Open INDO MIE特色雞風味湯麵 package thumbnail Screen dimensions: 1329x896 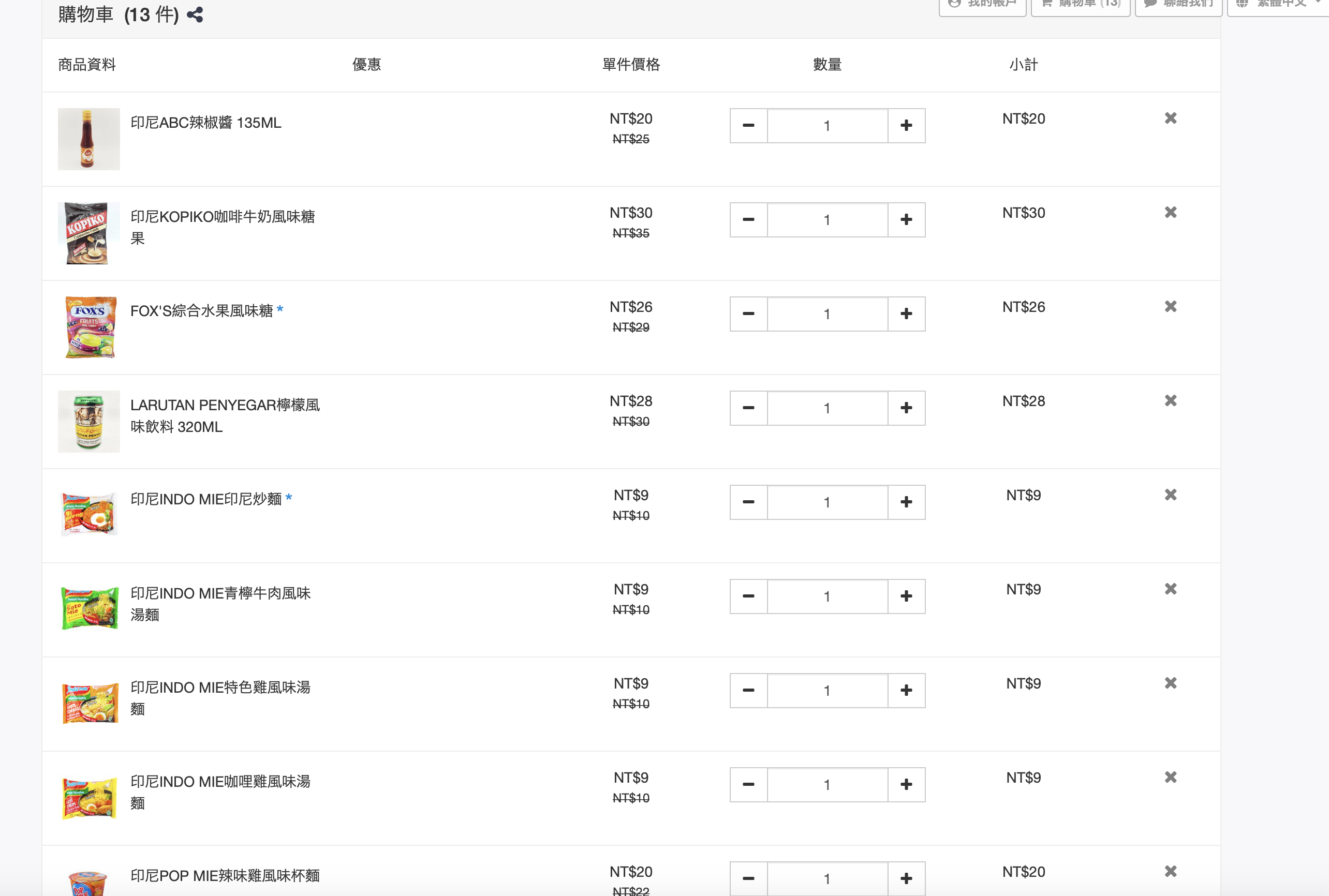tap(89, 703)
